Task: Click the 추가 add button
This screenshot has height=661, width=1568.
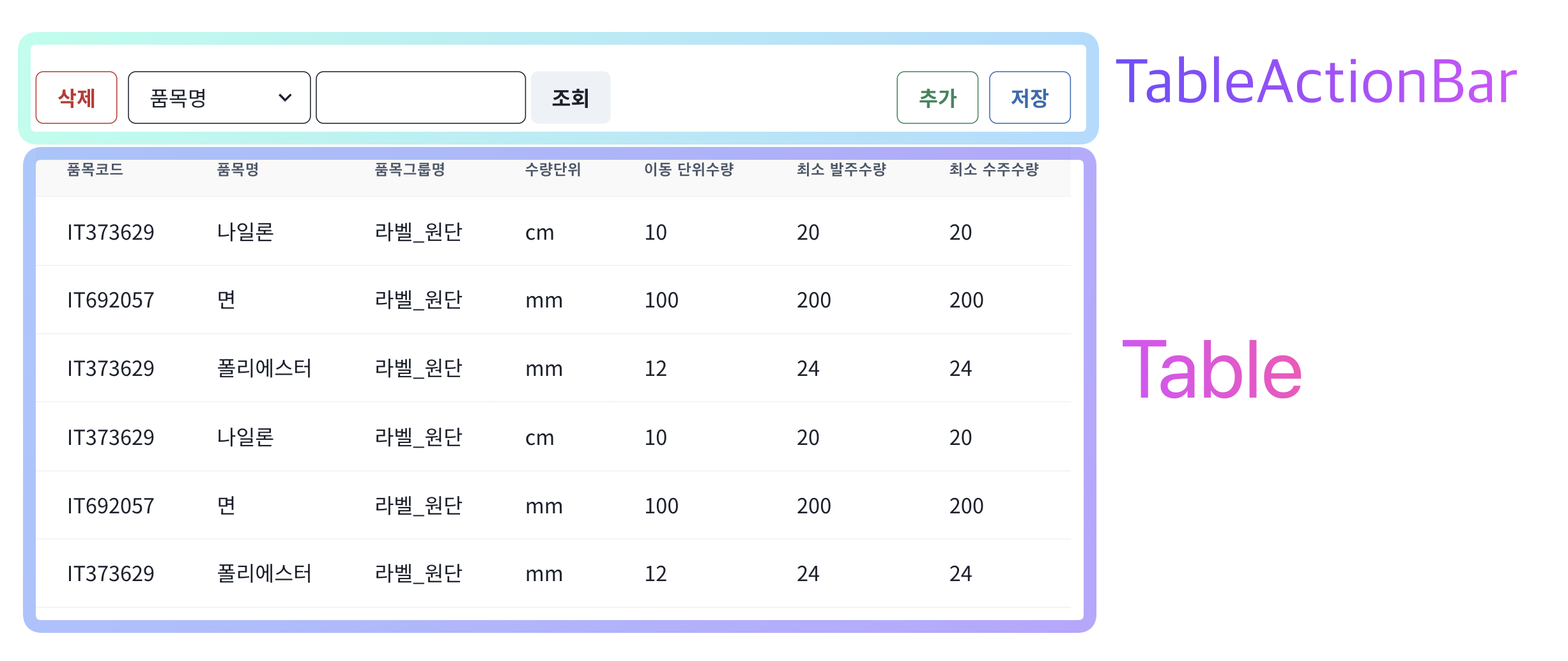Action: [937, 97]
